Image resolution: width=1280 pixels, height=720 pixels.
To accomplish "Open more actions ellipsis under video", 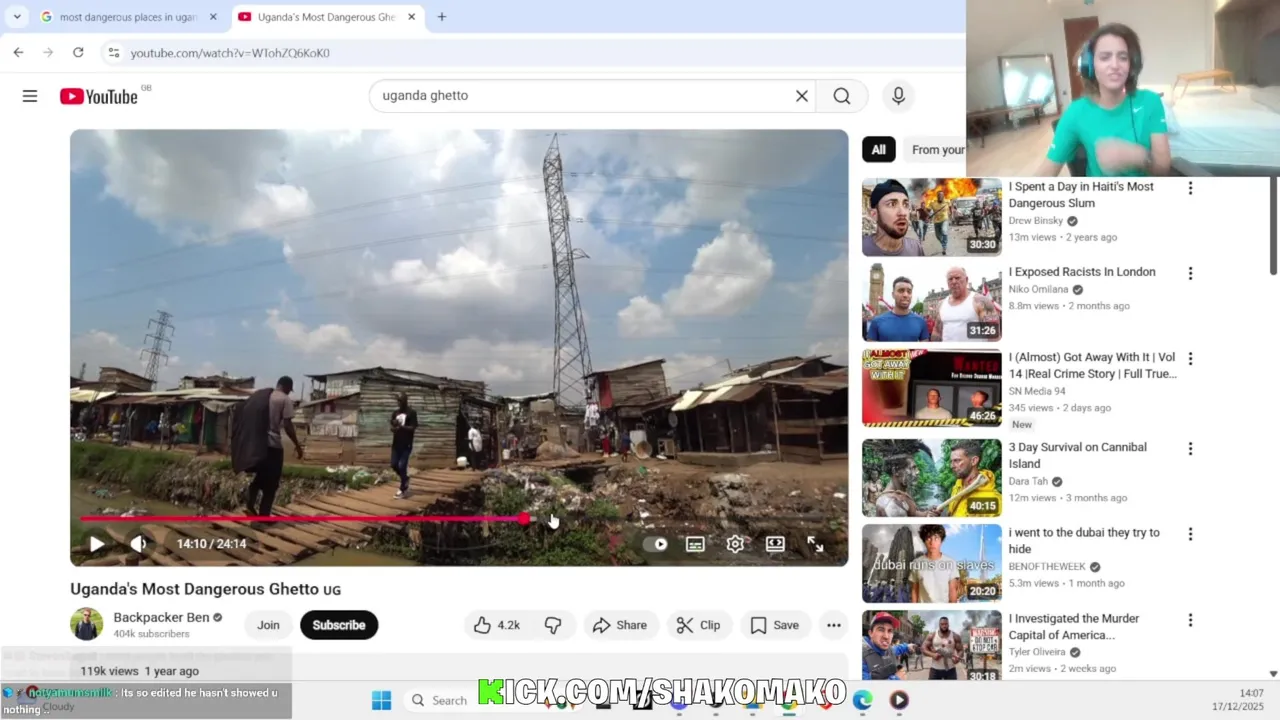I will [x=833, y=625].
